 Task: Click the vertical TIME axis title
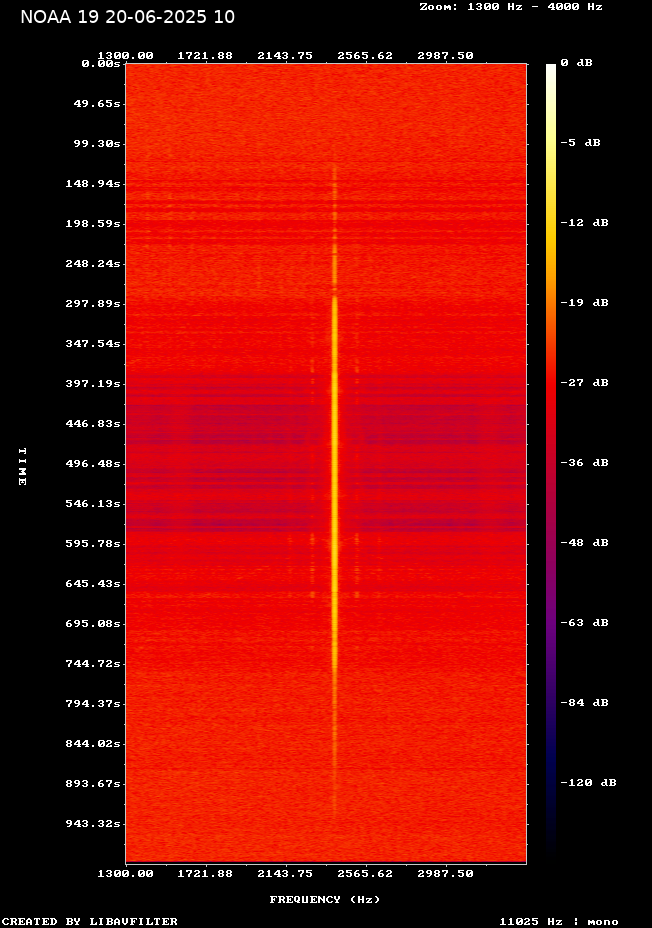click(x=21, y=466)
